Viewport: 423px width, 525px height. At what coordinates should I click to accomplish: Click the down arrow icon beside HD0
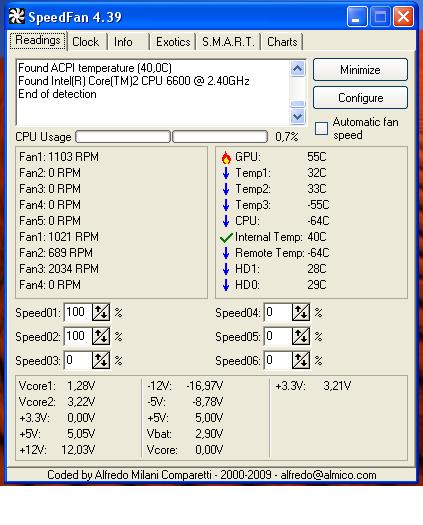coord(226,285)
